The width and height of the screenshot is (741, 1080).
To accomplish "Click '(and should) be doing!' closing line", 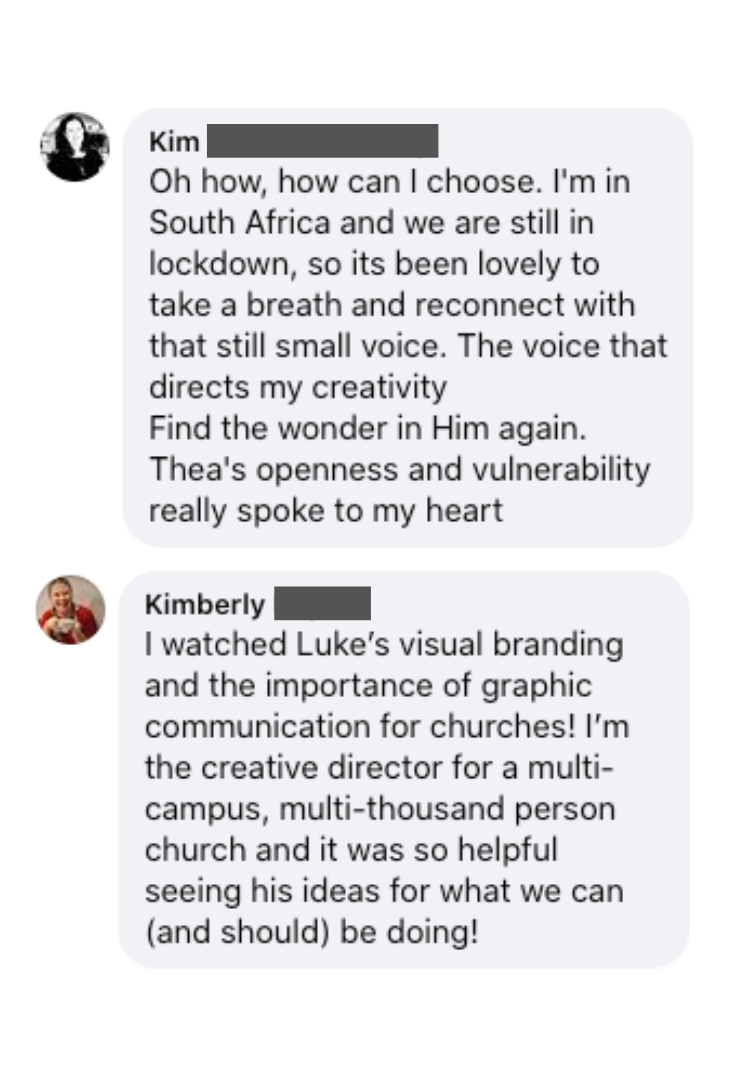I will click(x=311, y=932).
